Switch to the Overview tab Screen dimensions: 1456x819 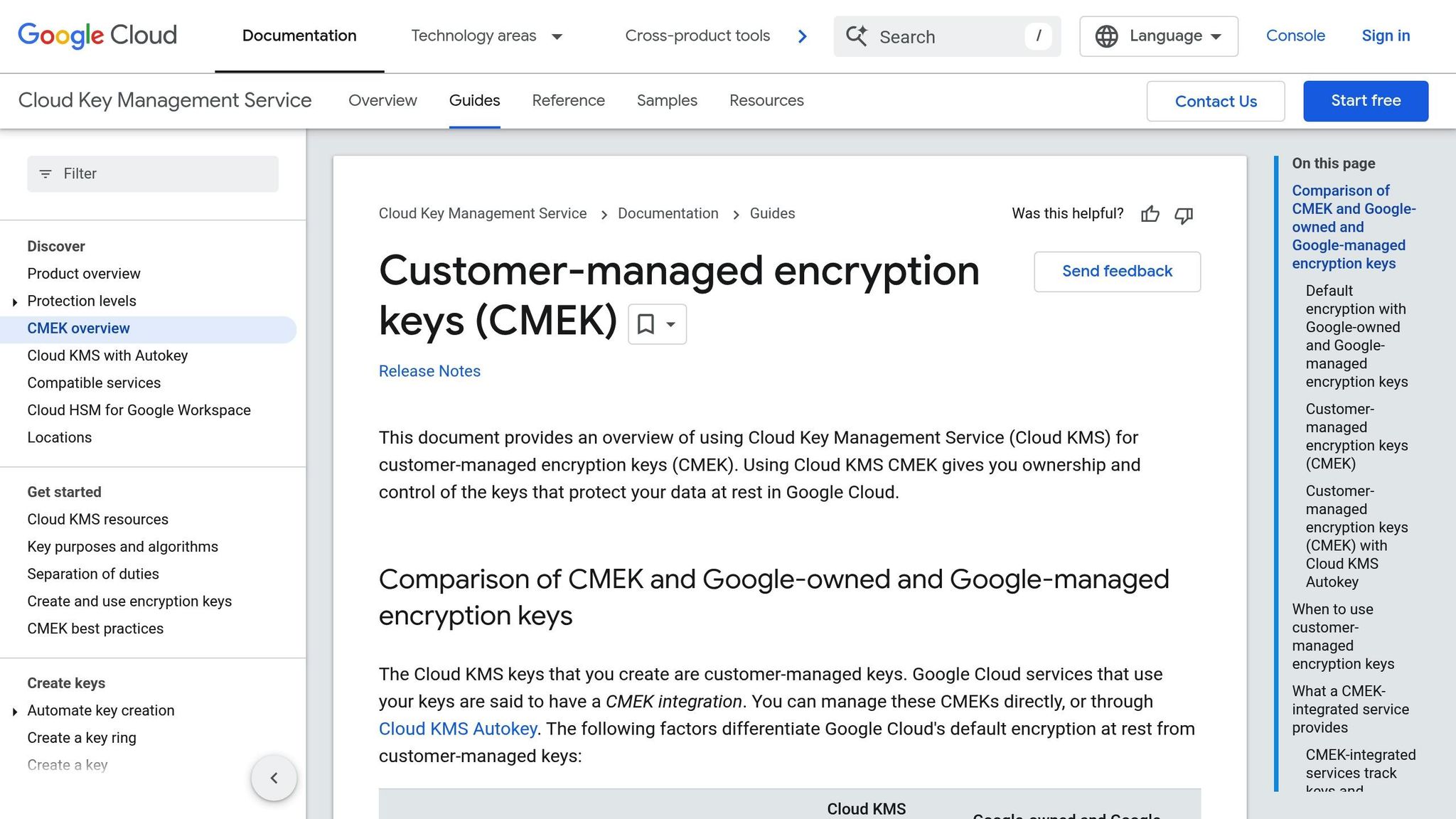382,101
